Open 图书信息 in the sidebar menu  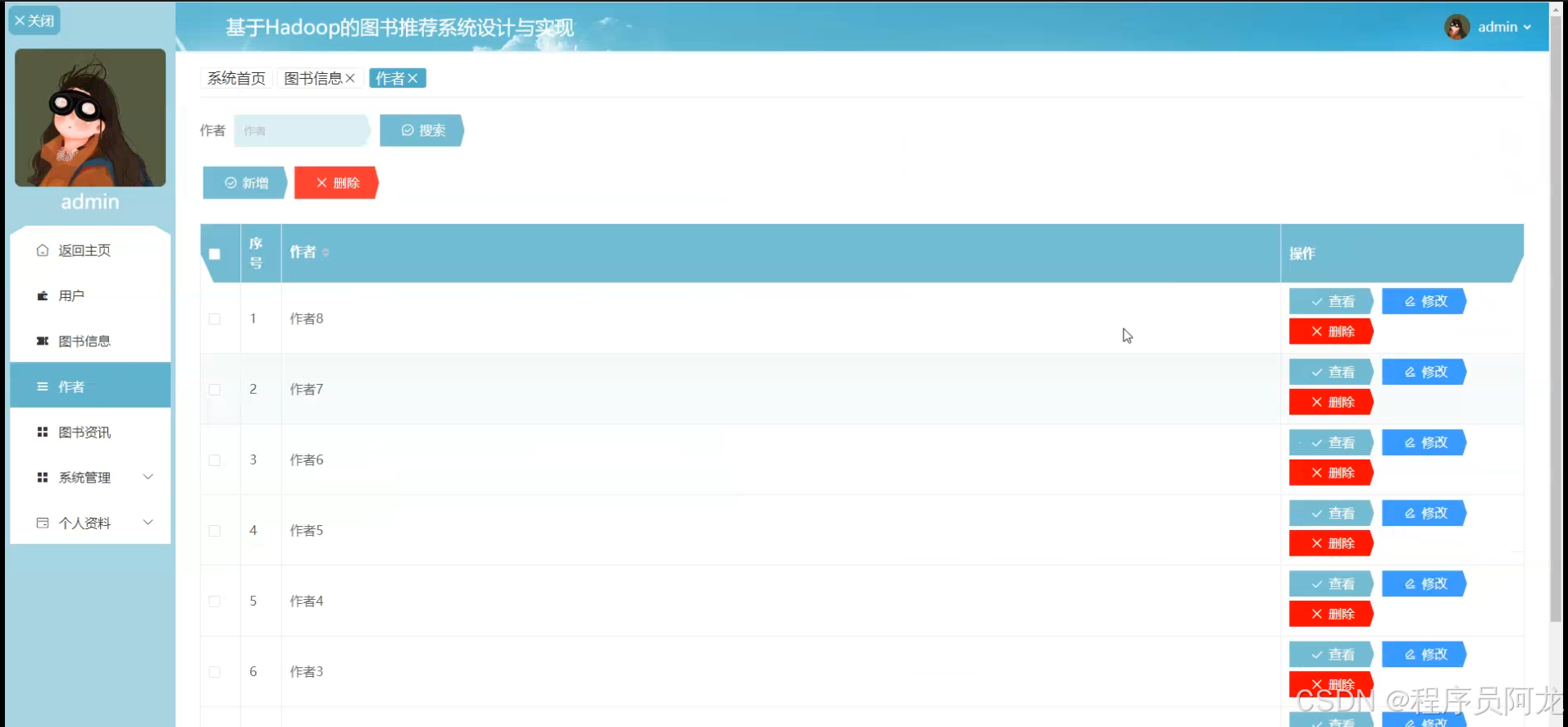(90, 341)
